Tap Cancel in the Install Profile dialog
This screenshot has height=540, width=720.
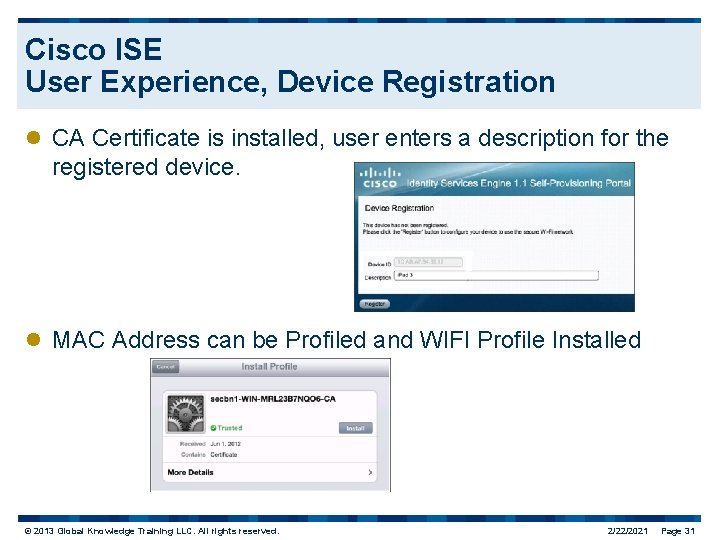165,367
